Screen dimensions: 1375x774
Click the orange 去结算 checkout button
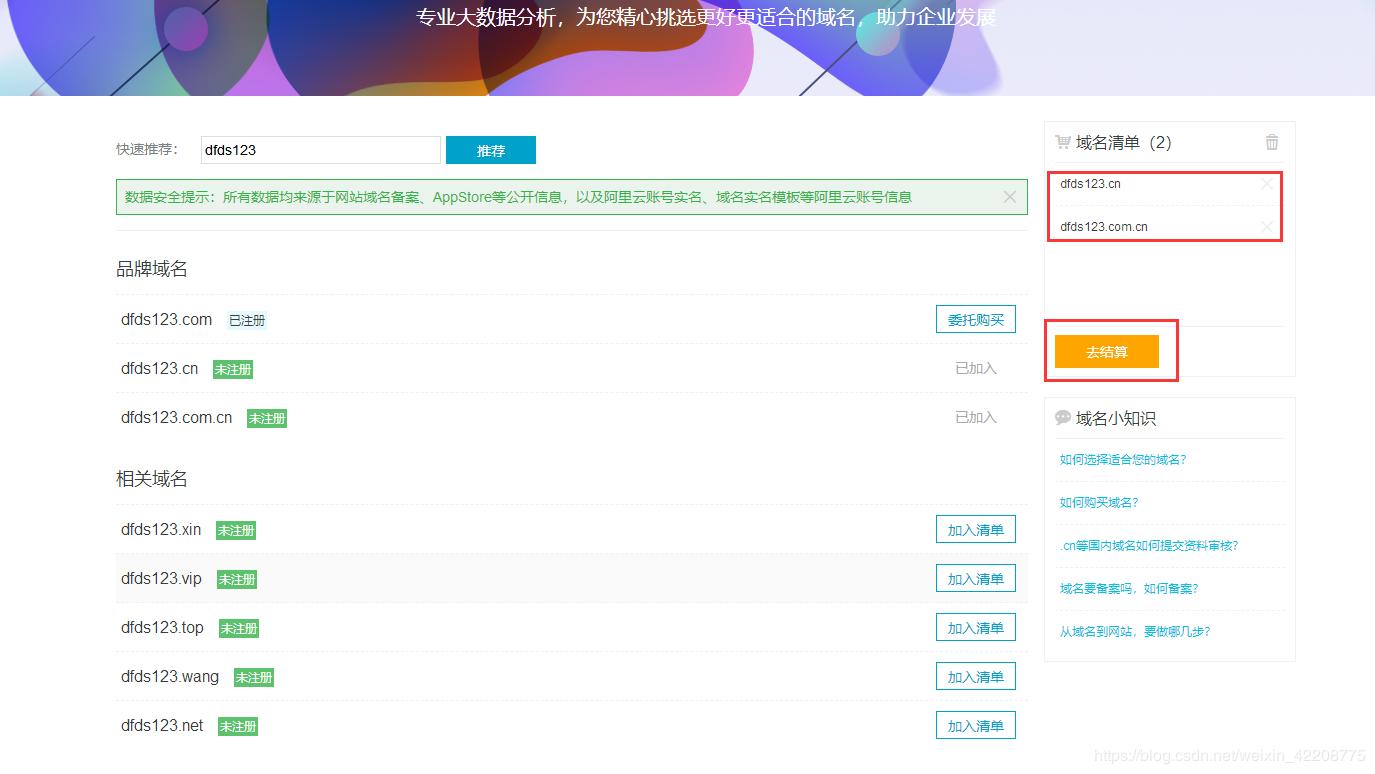tap(1106, 351)
